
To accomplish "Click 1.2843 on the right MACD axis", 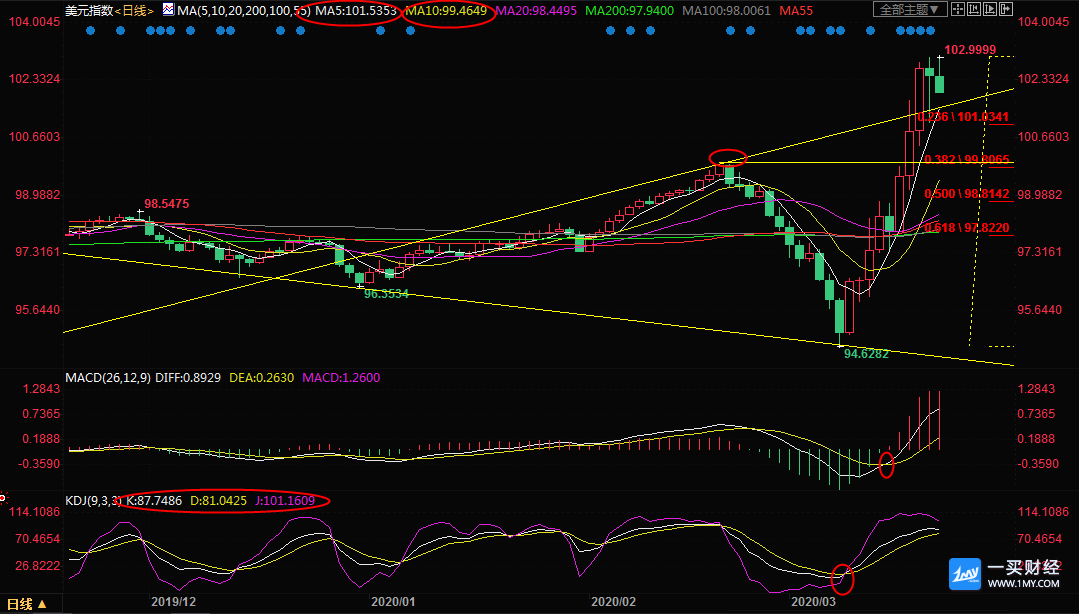I will tap(1036, 390).
